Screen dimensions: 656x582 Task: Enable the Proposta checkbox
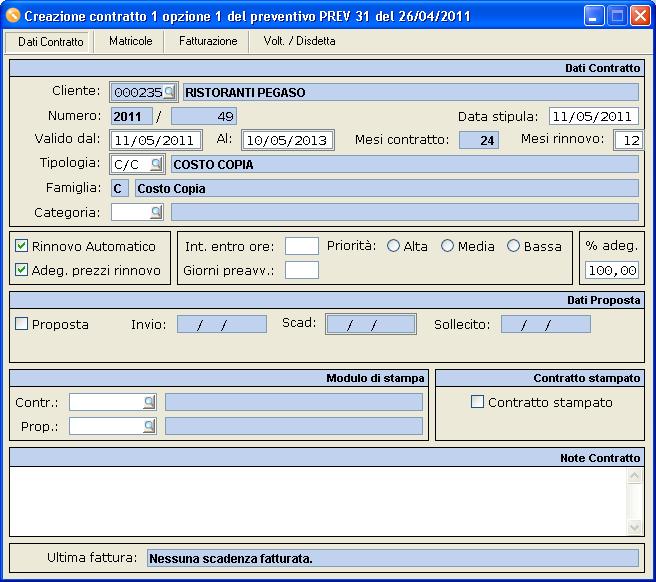pos(21,323)
